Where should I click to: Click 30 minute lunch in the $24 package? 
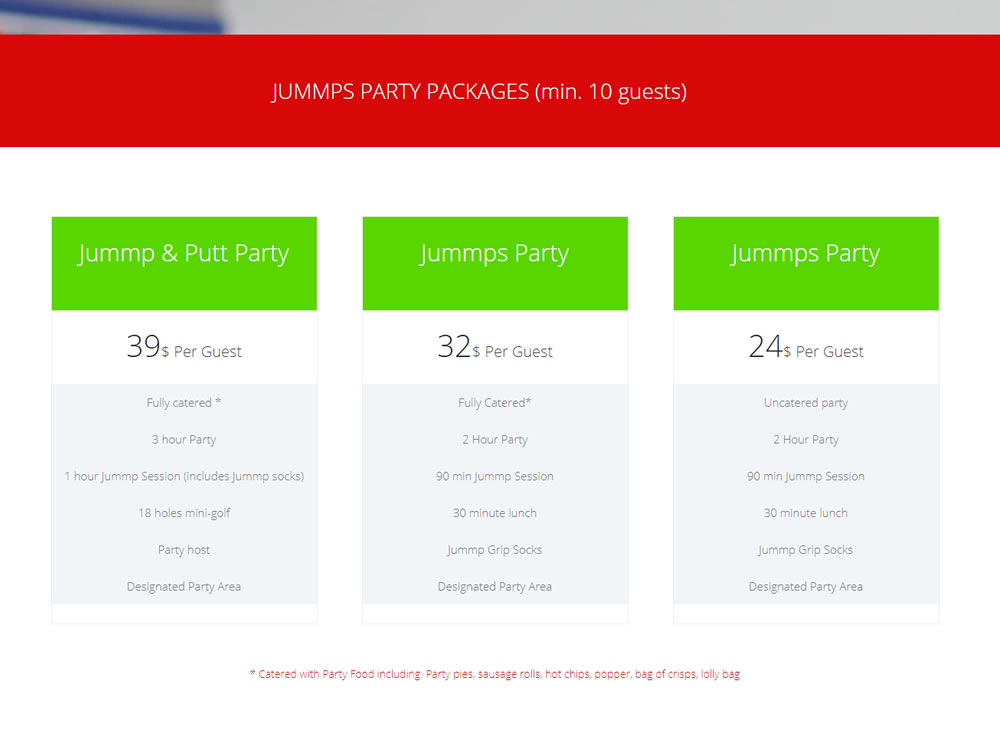click(x=806, y=513)
